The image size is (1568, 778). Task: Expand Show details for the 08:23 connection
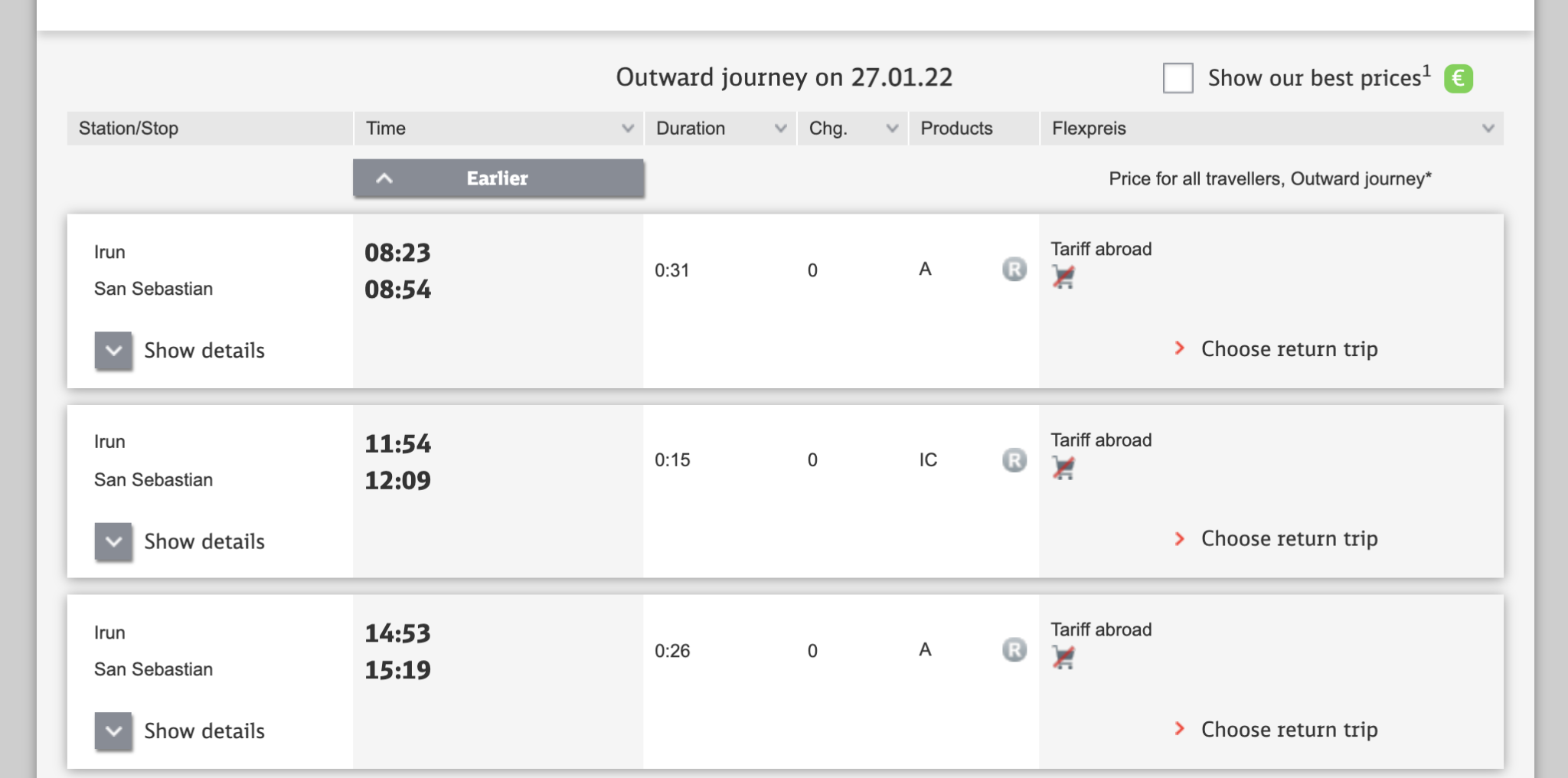point(114,351)
